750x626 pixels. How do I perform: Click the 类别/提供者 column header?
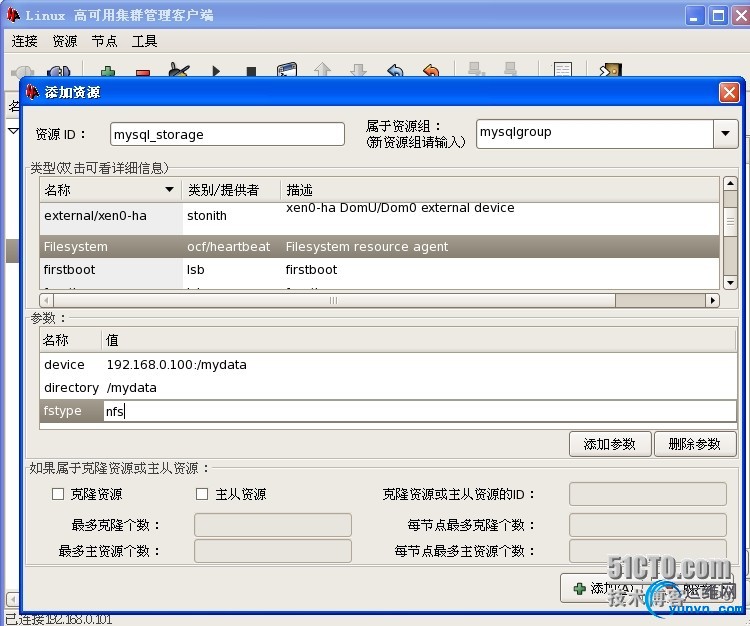click(x=231, y=190)
